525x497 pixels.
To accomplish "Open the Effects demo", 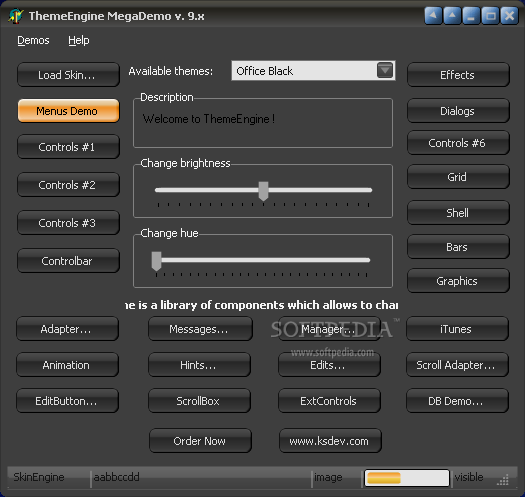I will 458,75.
